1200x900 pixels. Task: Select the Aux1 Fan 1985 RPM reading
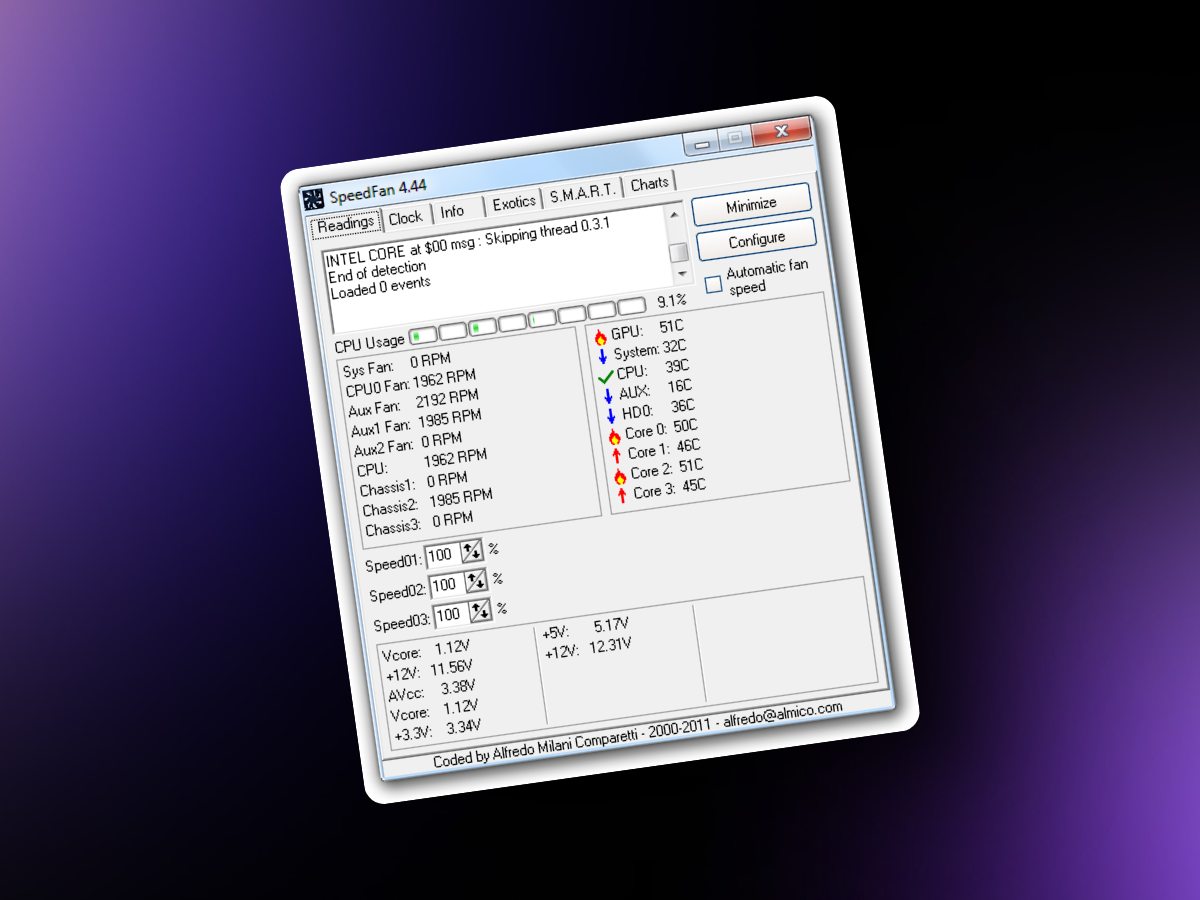pyautogui.click(x=416, y=424)
